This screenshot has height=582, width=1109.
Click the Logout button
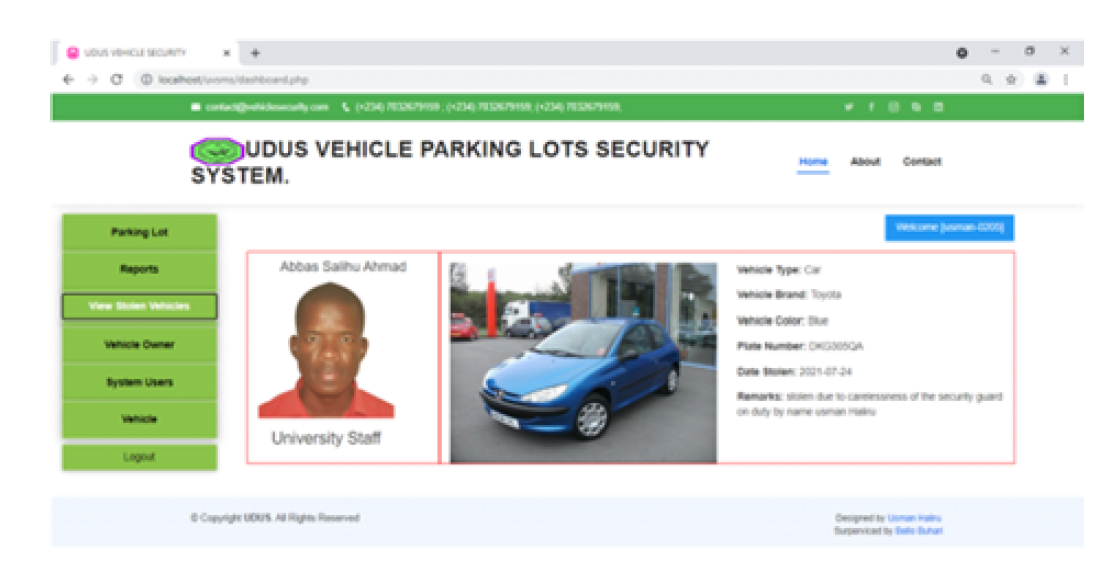tap(139, 457)
